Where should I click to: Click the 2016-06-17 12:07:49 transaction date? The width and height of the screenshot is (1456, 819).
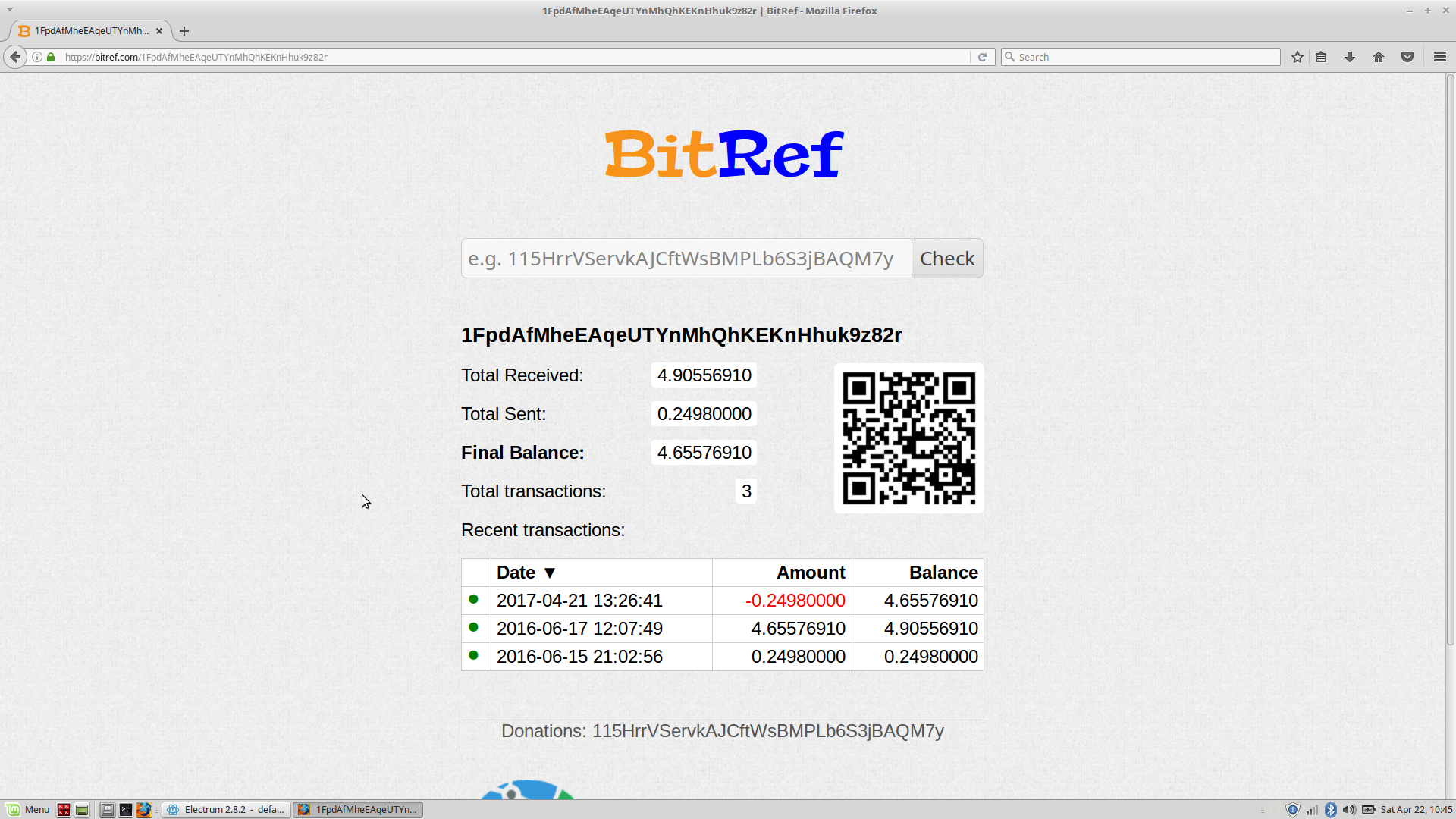(x=579, y=629)
